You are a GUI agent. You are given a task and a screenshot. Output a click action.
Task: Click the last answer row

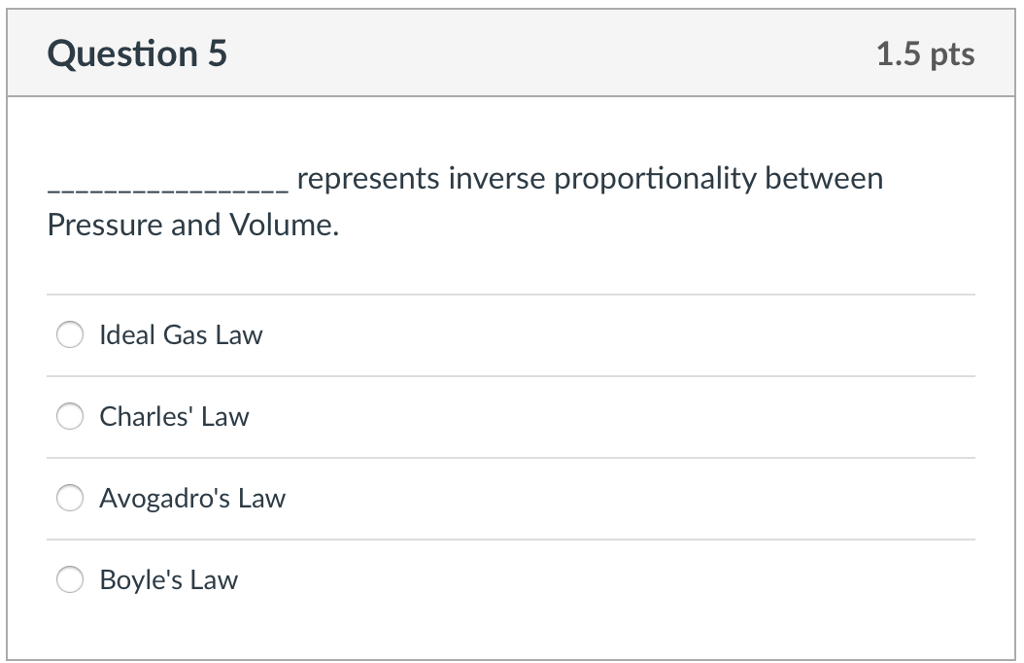(512, 579)
